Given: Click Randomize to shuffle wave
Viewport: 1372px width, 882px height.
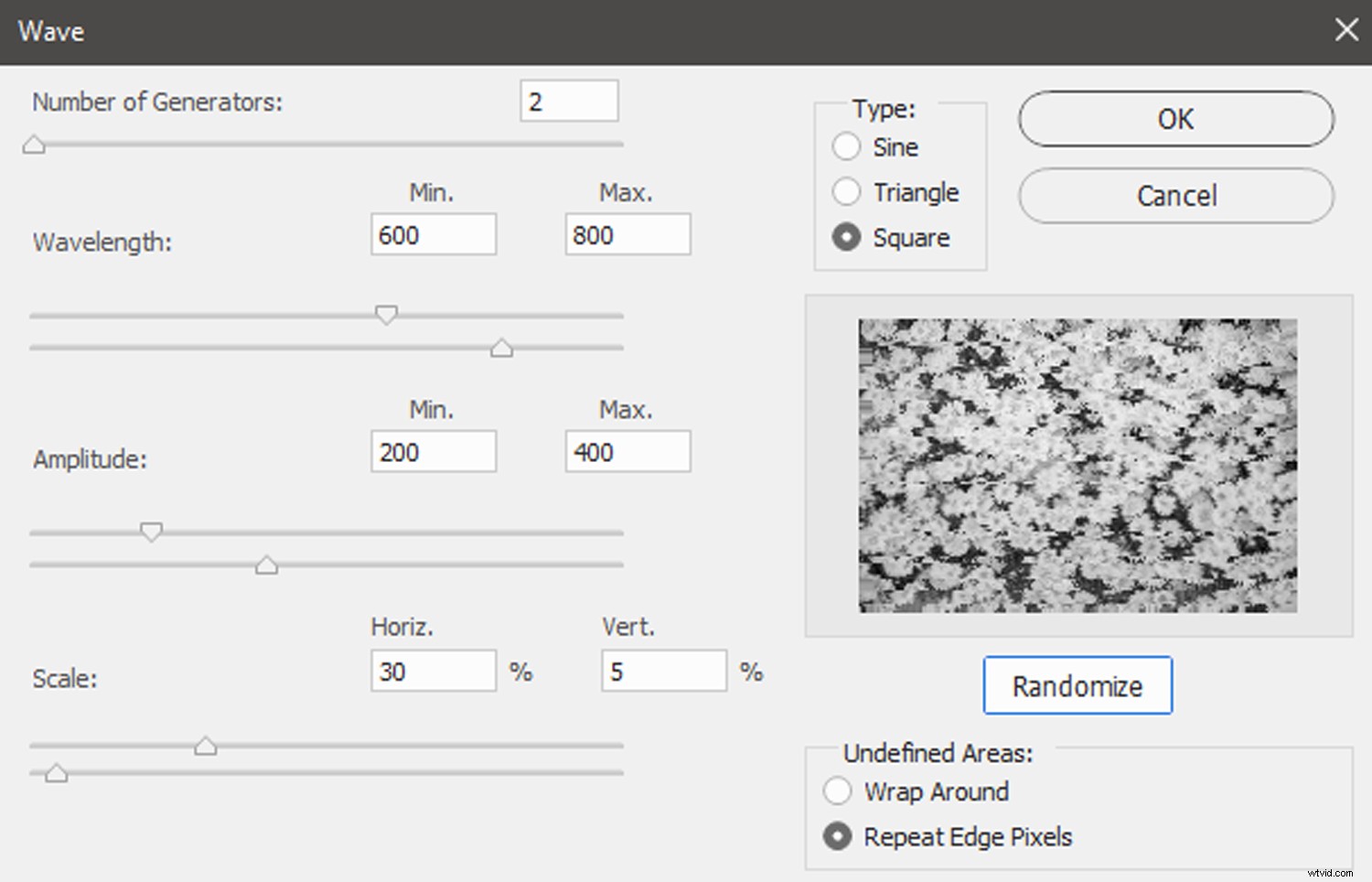Looking at the screenshot, I should pyautogui.click(x=1077, y=686).
